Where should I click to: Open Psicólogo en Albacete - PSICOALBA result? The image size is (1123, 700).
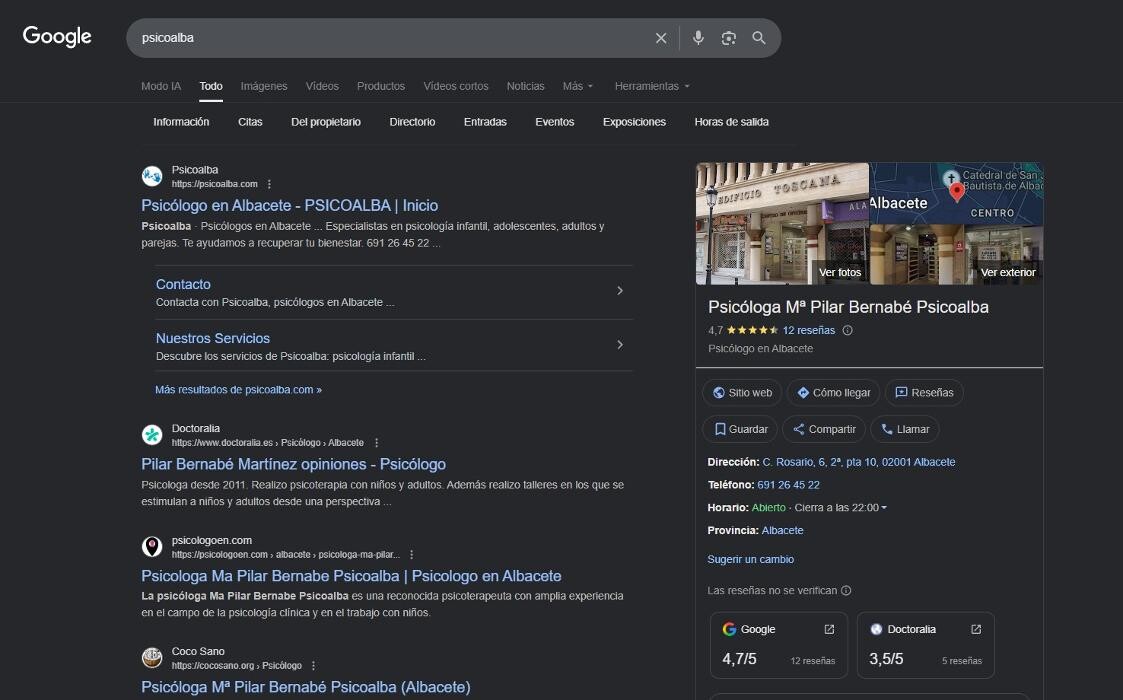[x=289, y=205]
